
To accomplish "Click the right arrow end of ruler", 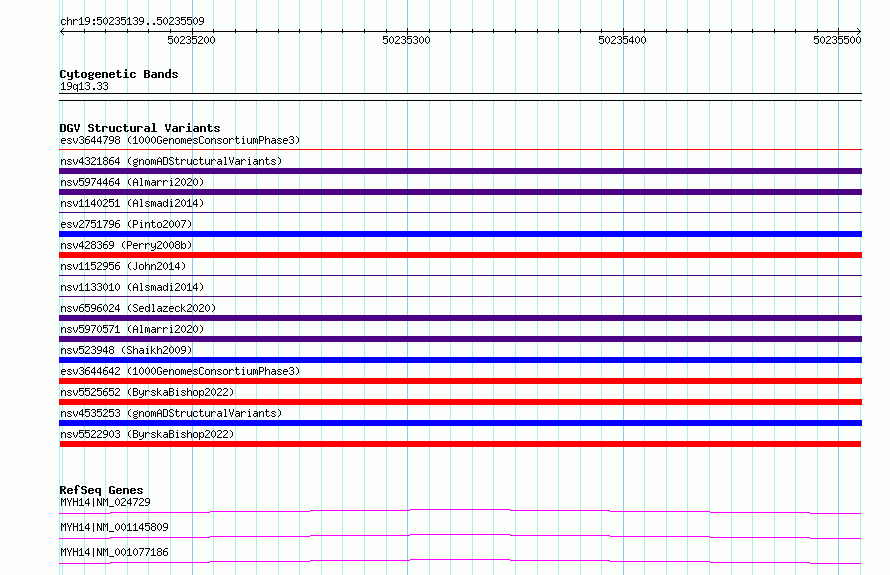I will pos(859,32).
